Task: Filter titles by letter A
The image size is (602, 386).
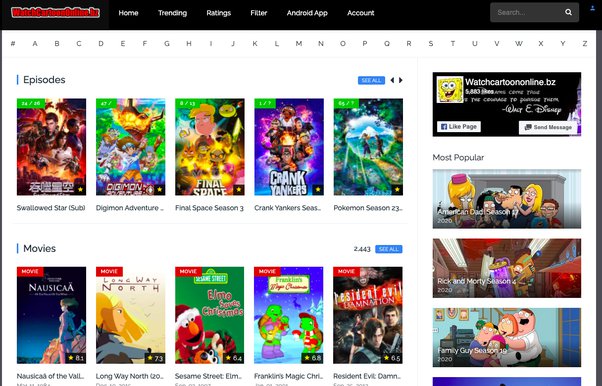Action: click(x=35, y=43)
